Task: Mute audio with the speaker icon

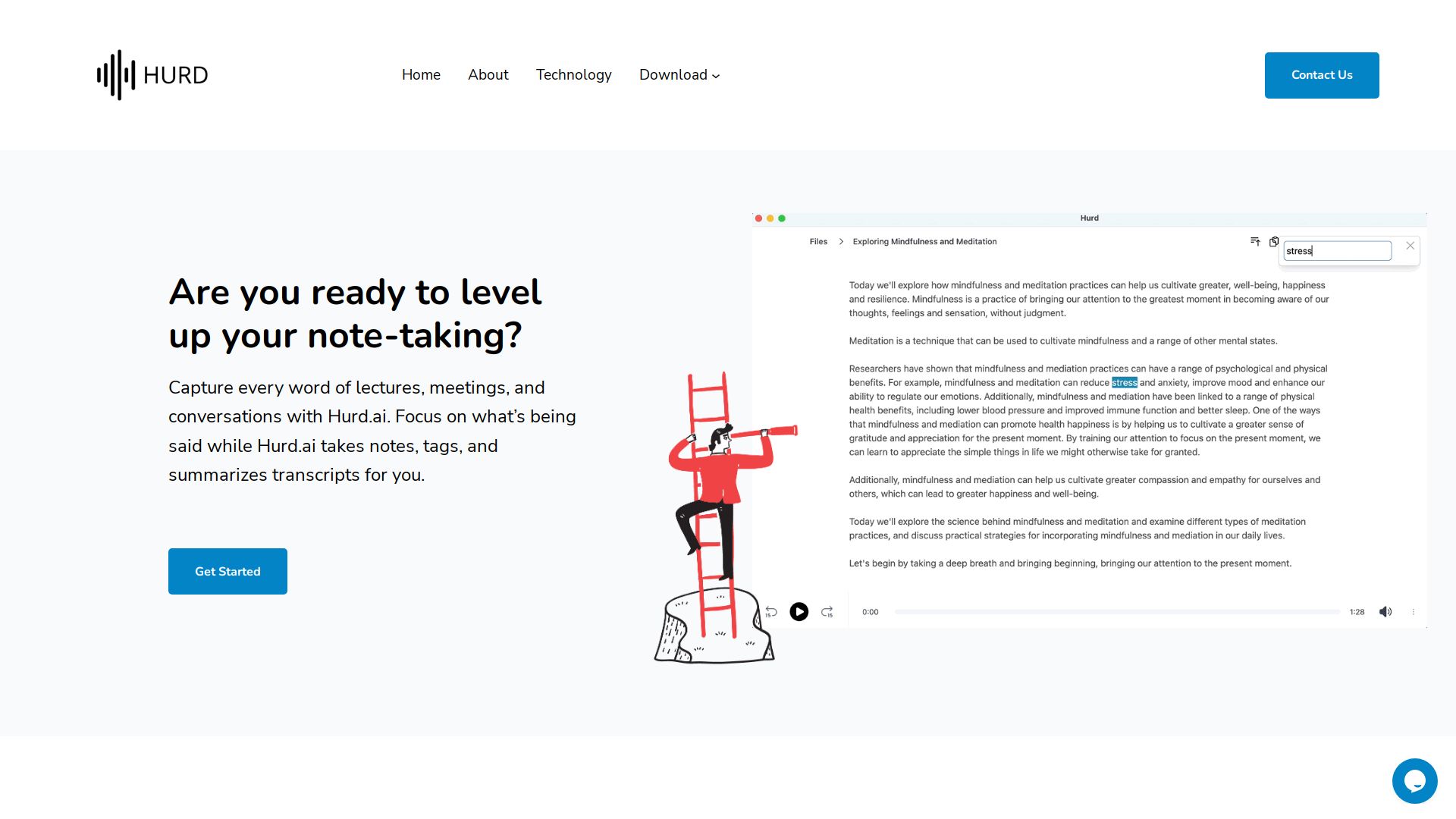Action: (x=1385, y=612)
